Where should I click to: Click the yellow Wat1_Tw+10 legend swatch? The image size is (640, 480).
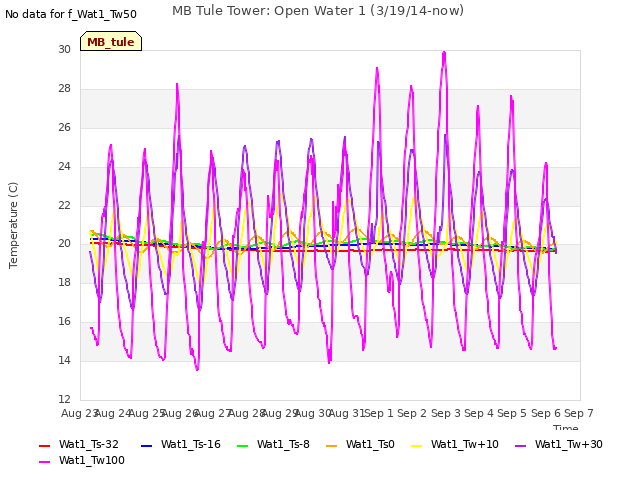[416, 445]
